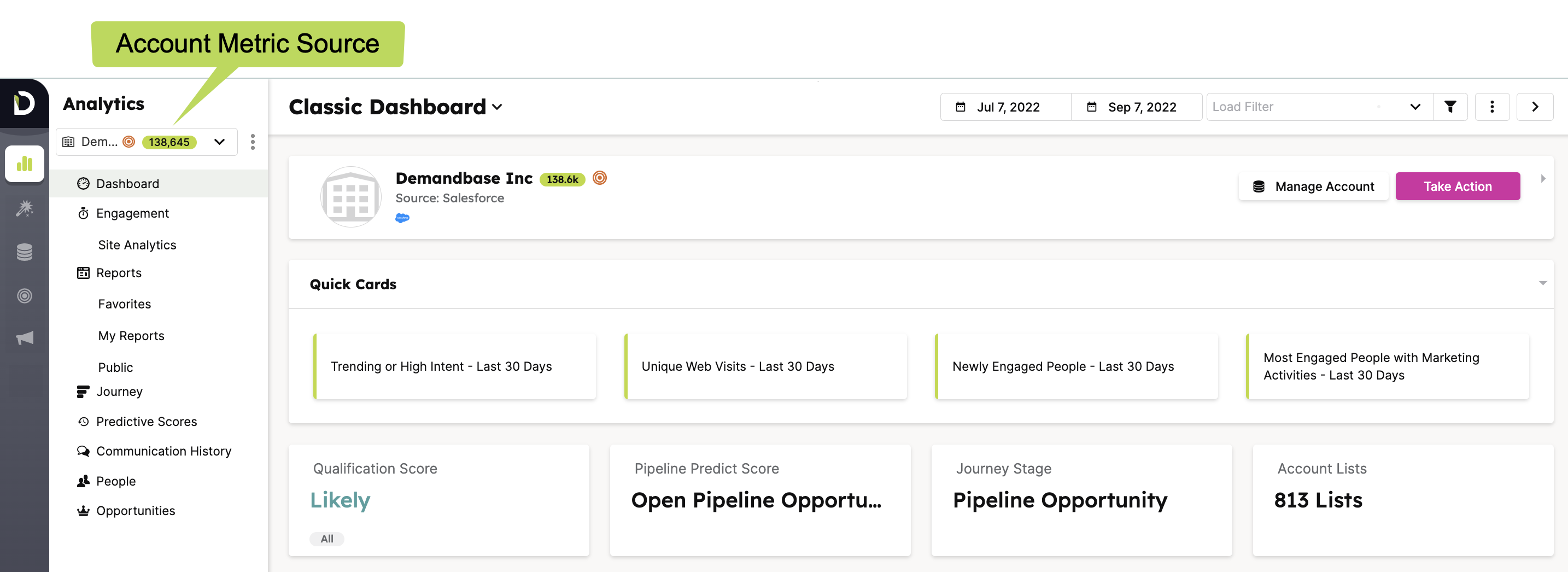
Task: Select the Data database icon in left rail
Action: pos(25,252)
